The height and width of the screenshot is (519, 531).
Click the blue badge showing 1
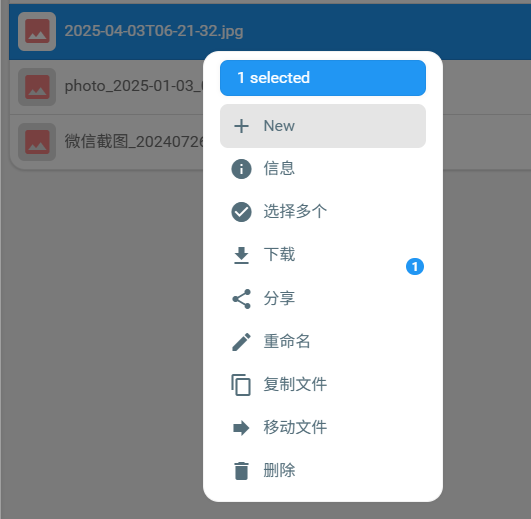pos(415,266)
